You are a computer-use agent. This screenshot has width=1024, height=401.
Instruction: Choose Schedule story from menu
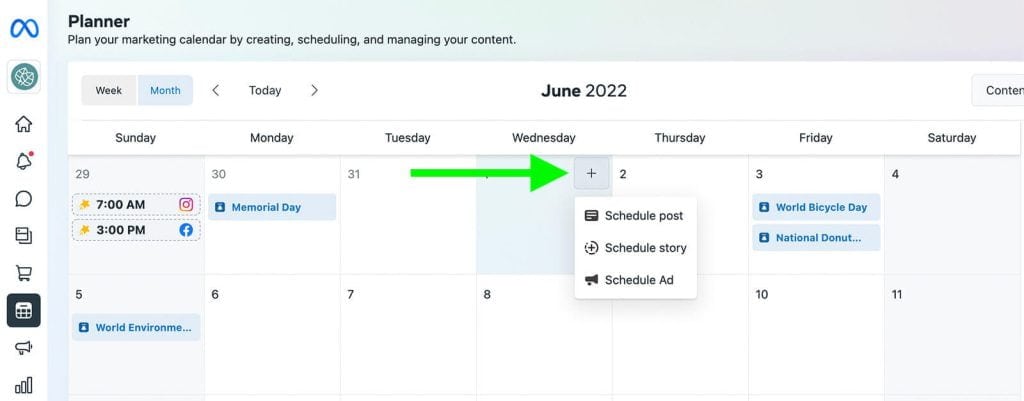(x=636, y=248)
